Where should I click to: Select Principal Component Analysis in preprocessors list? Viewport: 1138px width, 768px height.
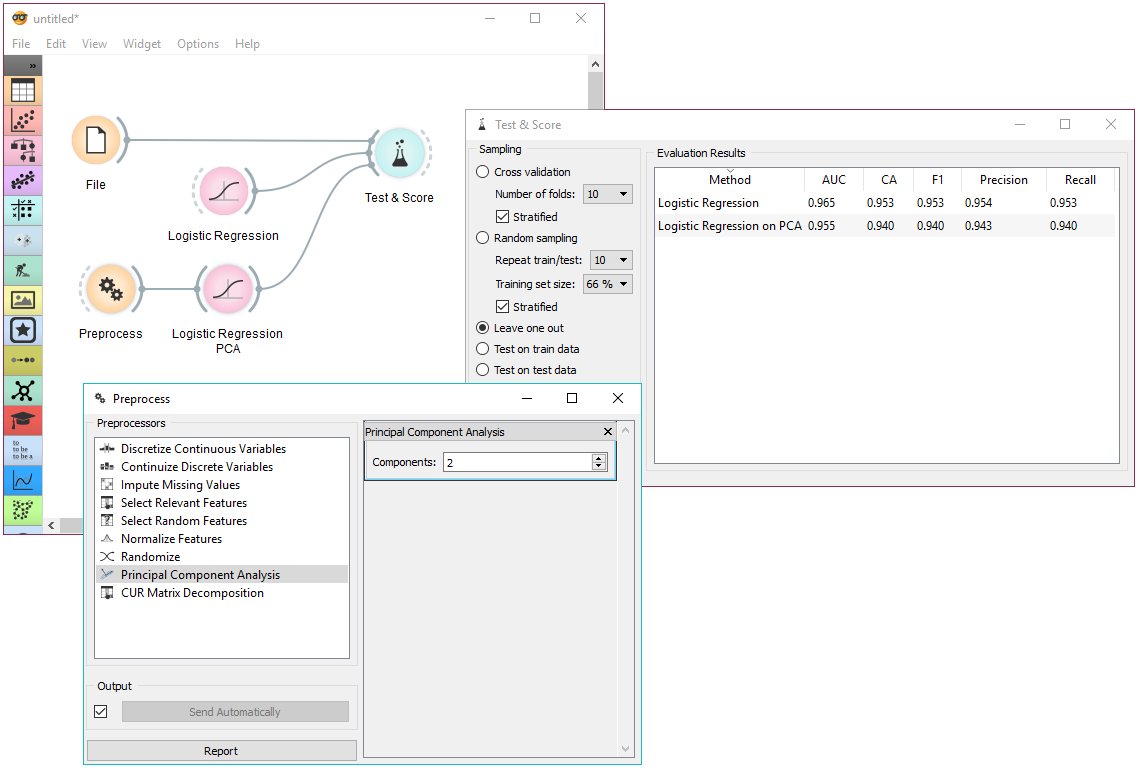(x=221, y=574)
